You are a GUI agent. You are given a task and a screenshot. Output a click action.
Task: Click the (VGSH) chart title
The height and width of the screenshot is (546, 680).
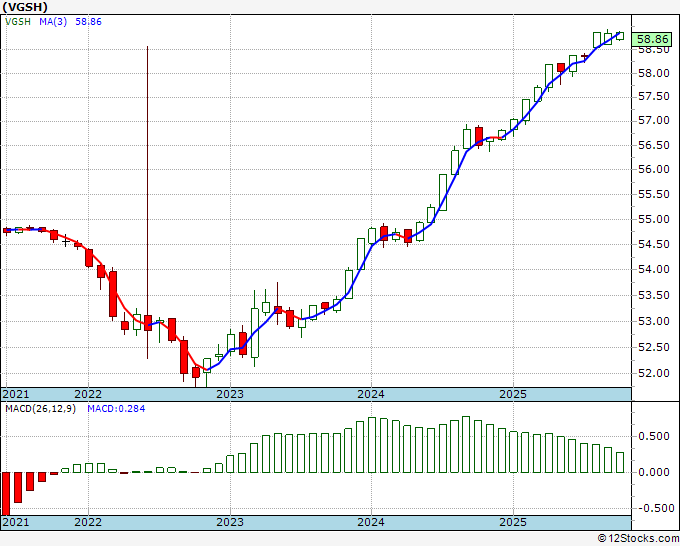click(24, 7)
